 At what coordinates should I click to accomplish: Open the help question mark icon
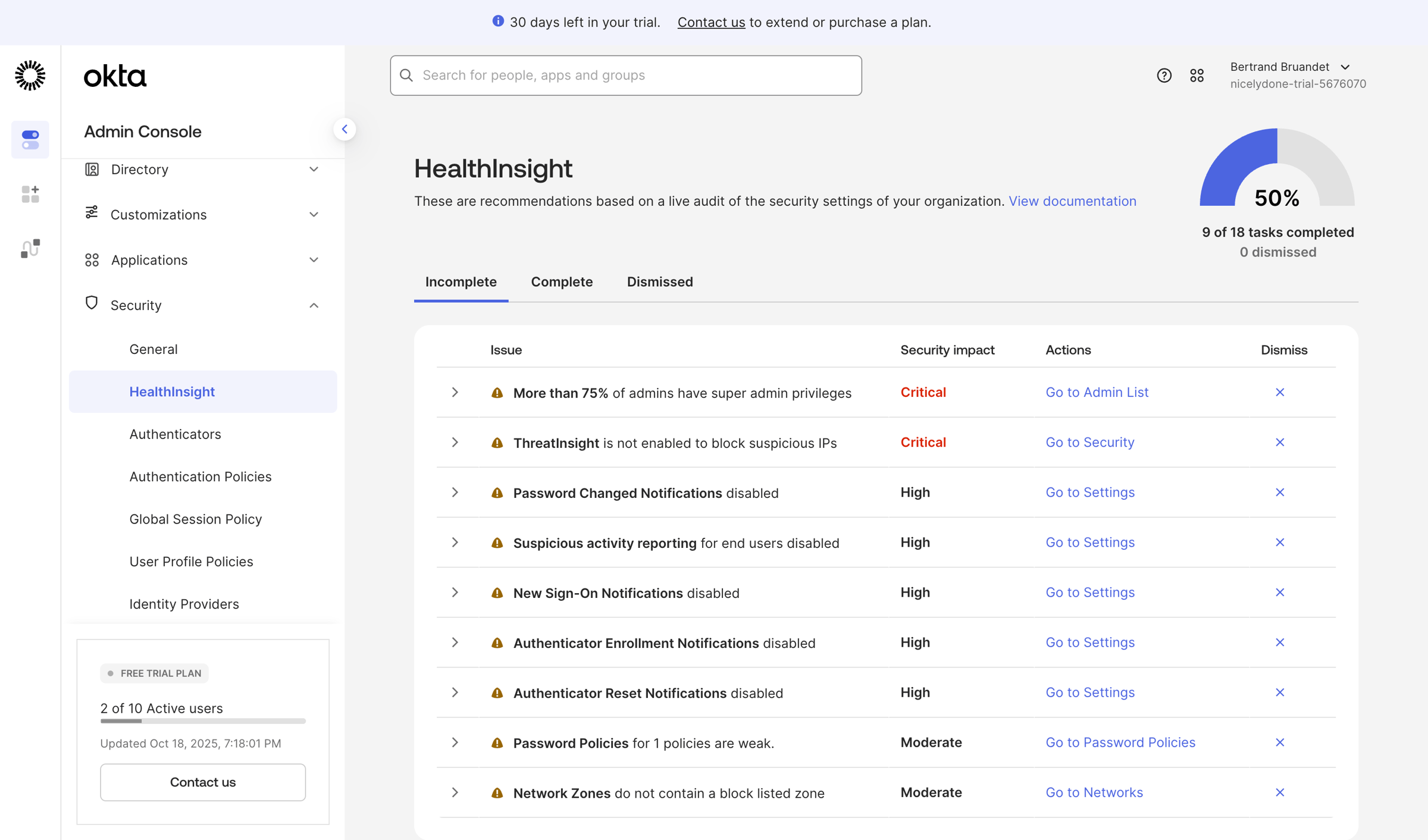(x=1164, y=76)
